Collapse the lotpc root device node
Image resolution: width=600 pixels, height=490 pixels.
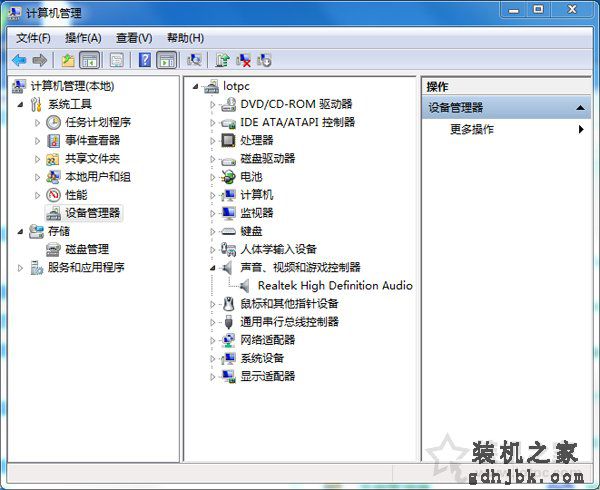tap(196, 87)
